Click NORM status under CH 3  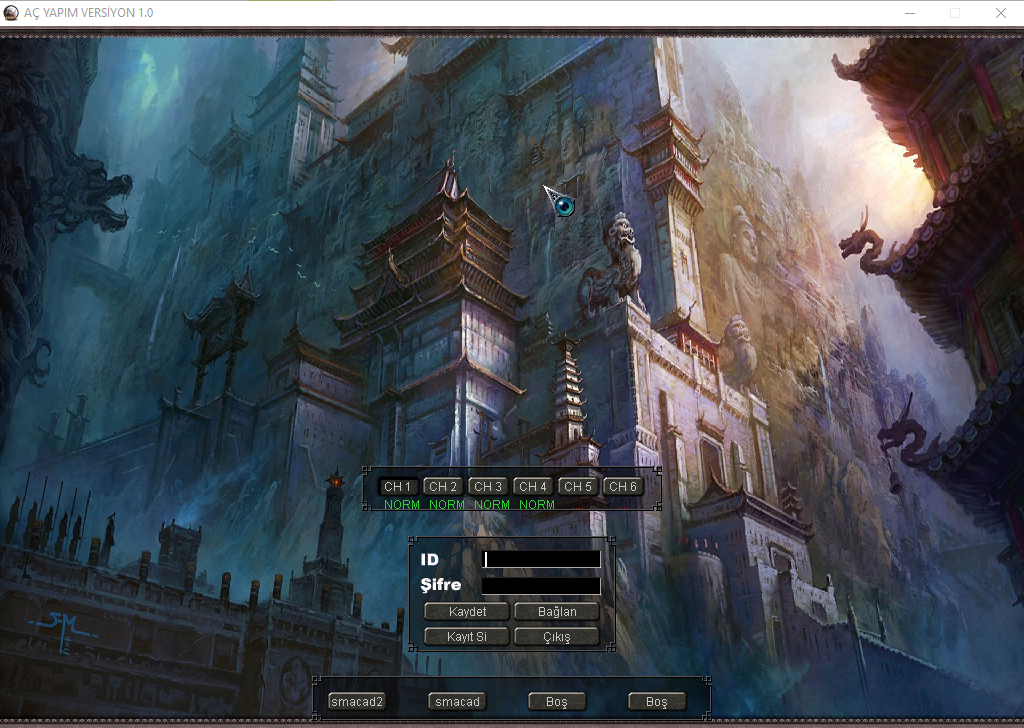(x=492, y=505)
